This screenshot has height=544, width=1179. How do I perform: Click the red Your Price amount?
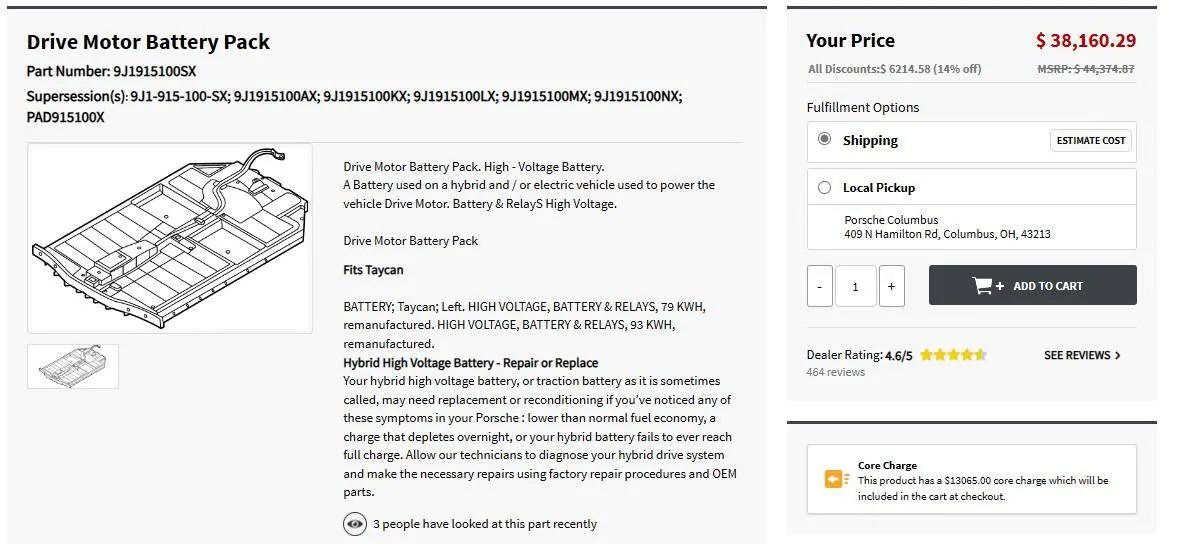[1086, 41]
